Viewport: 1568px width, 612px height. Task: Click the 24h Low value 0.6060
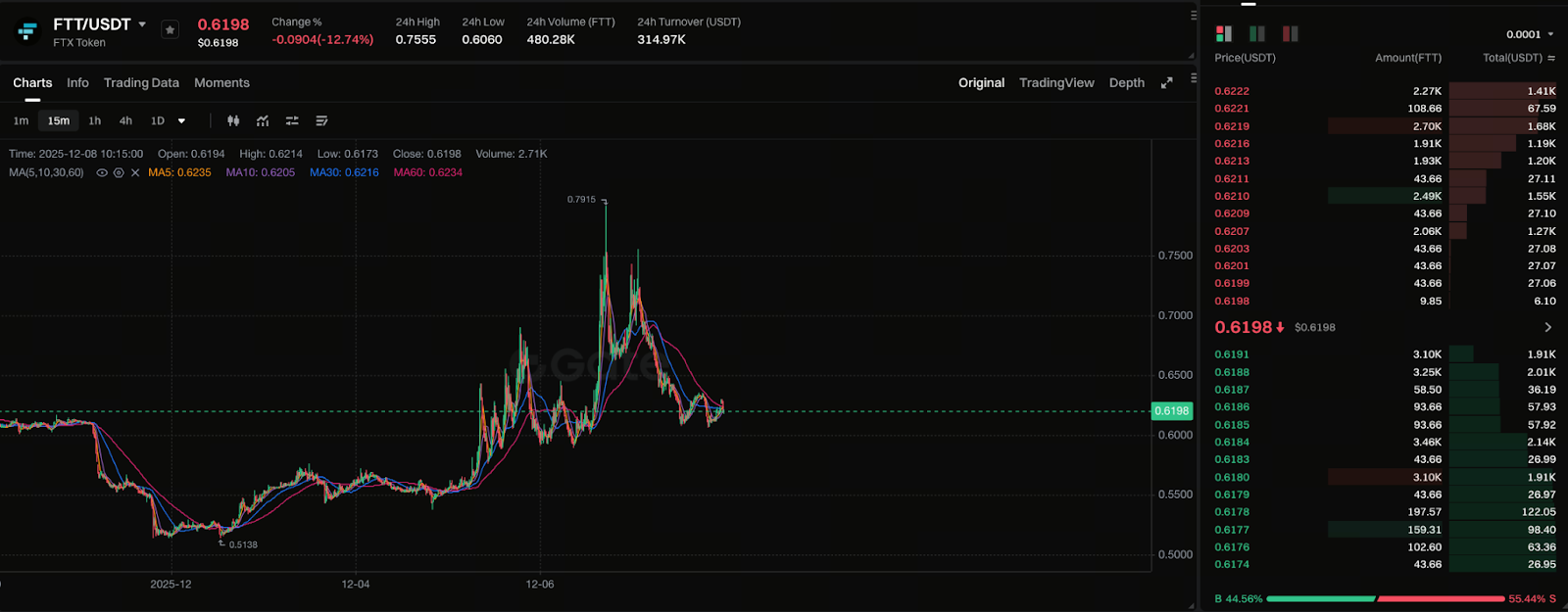pos(482,40)
